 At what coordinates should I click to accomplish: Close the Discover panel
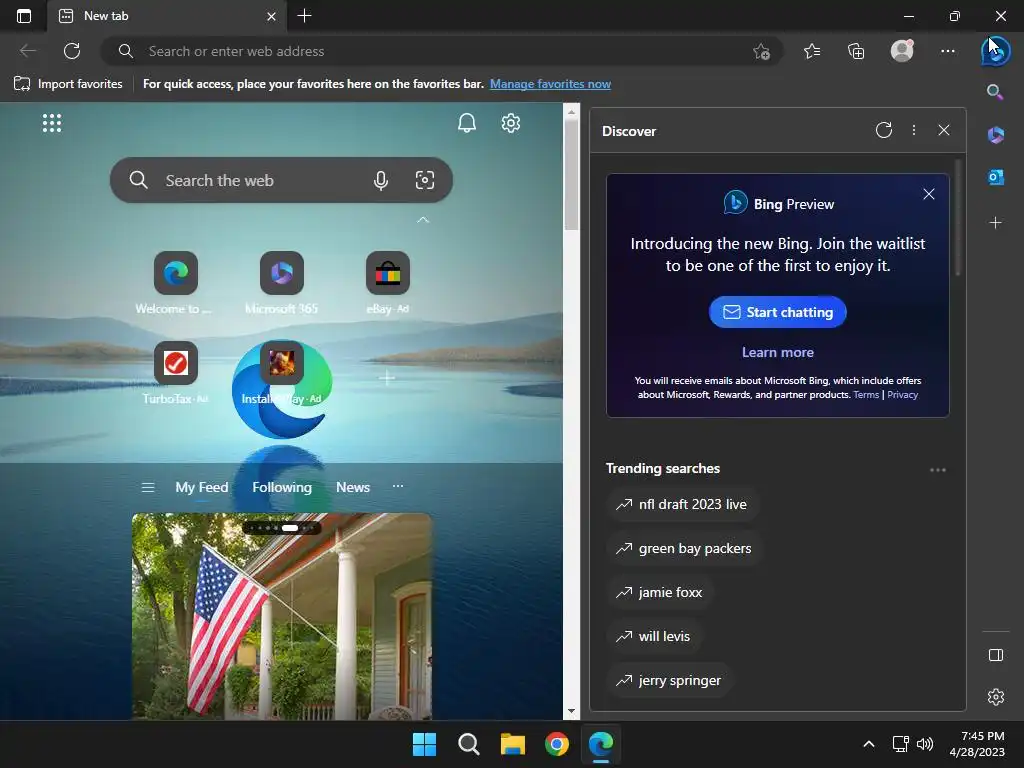944,130
